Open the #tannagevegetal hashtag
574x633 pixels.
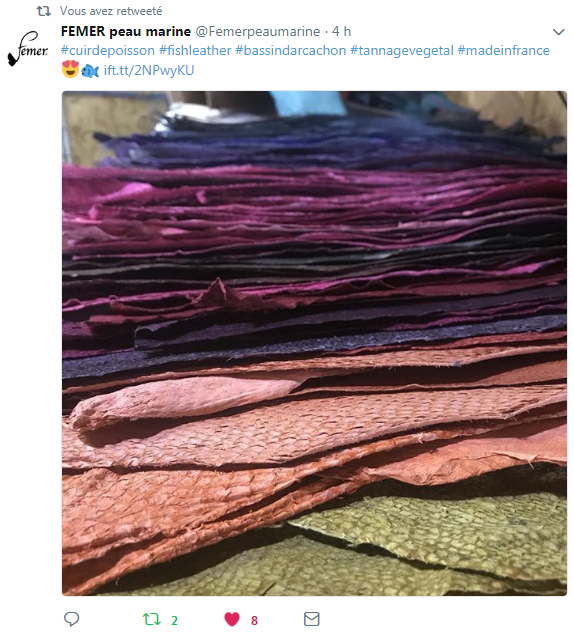click(x=402, y=50)
